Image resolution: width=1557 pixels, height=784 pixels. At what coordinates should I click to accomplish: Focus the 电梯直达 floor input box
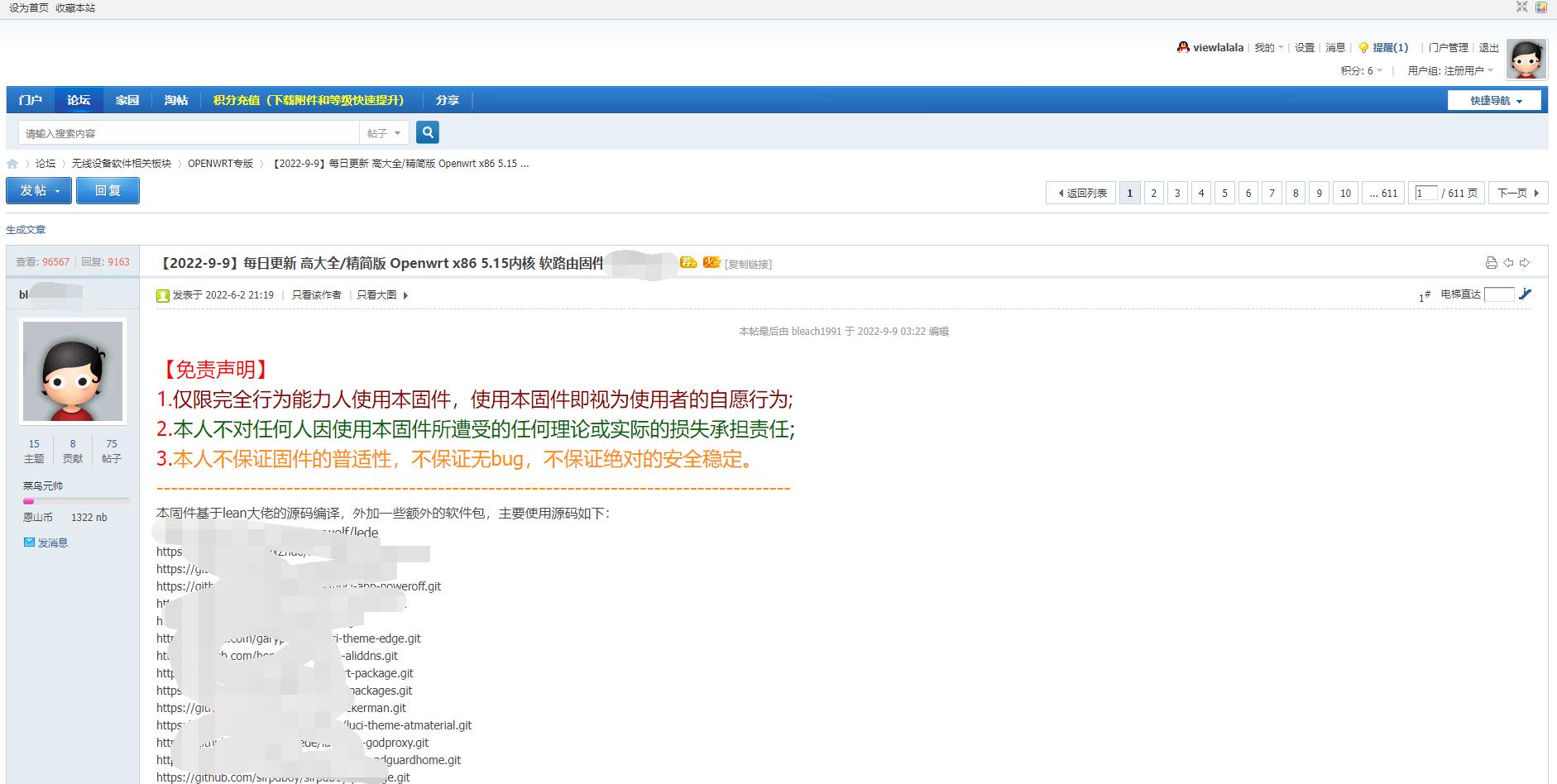[x=1499, y=294]
